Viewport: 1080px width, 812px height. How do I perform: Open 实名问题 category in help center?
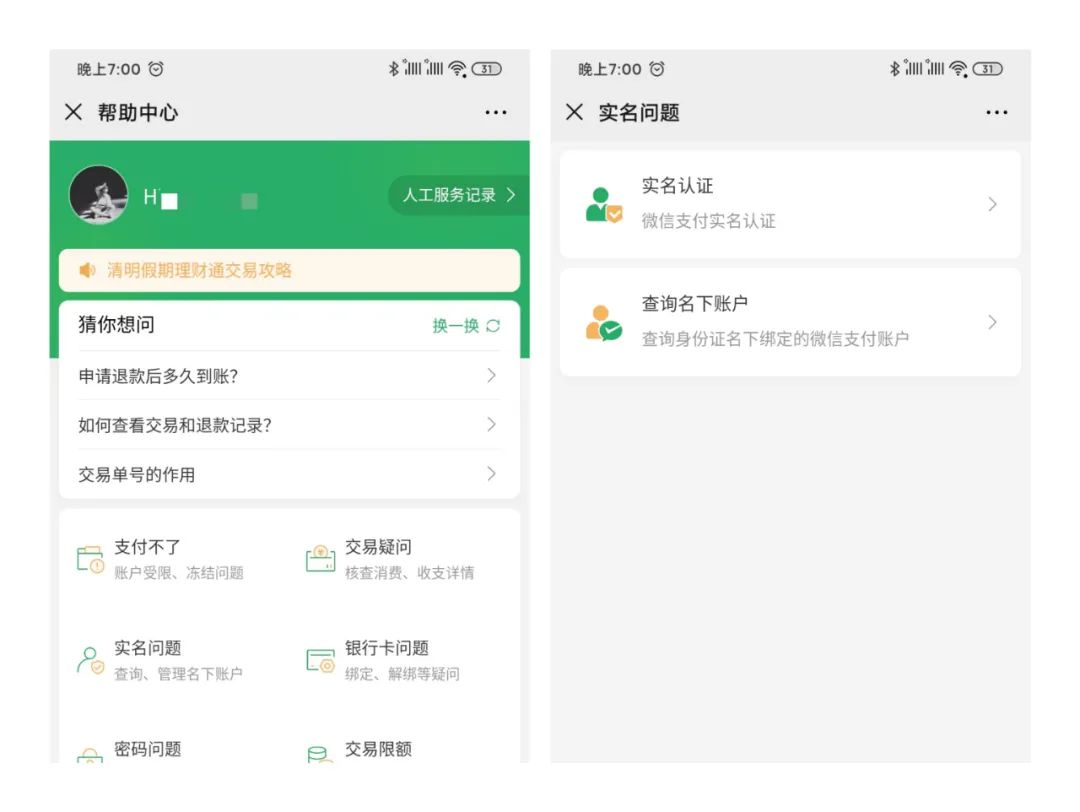tap(160, 660)
